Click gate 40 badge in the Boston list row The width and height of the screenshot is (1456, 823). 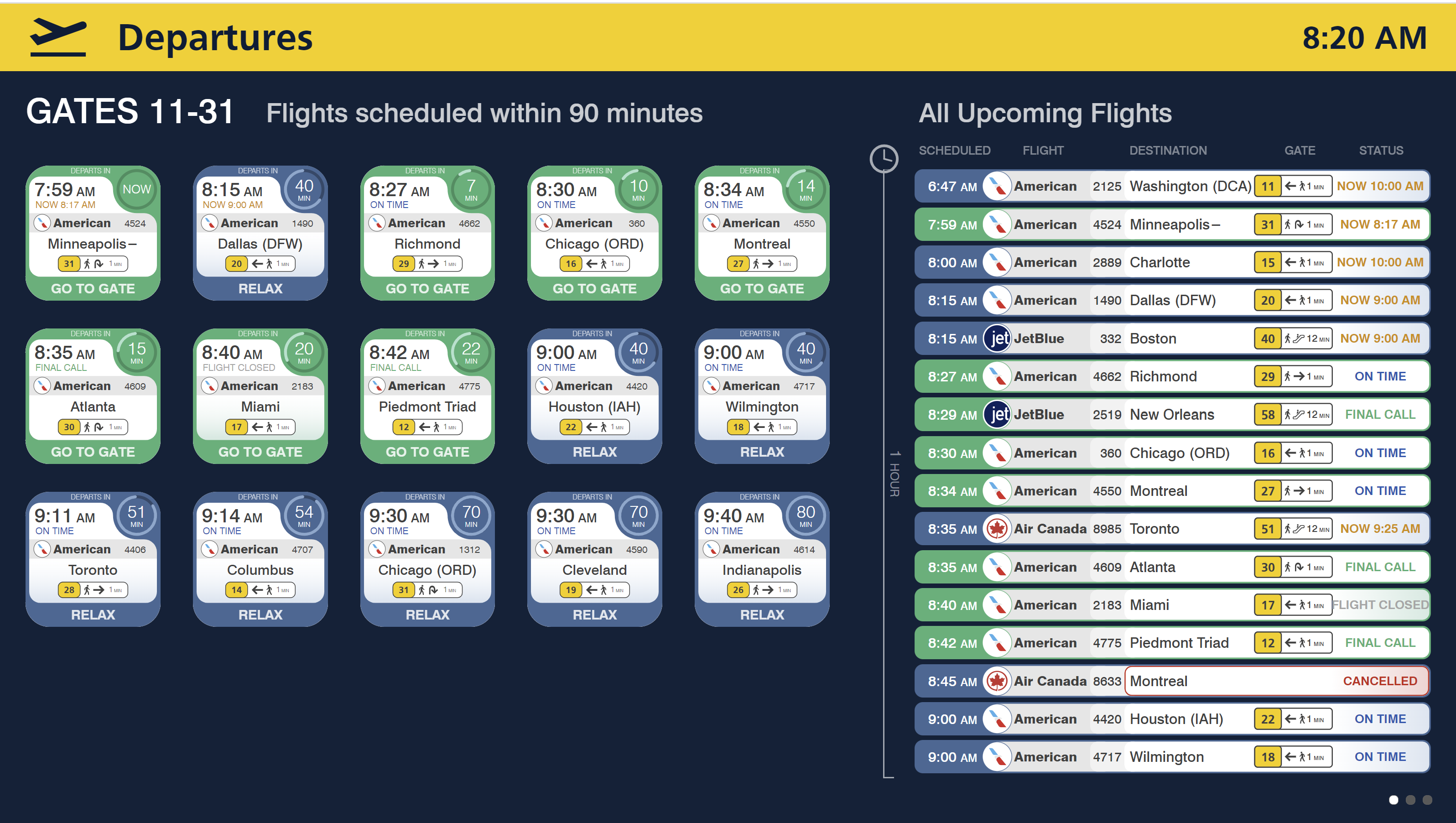[x=1268, y=339]
